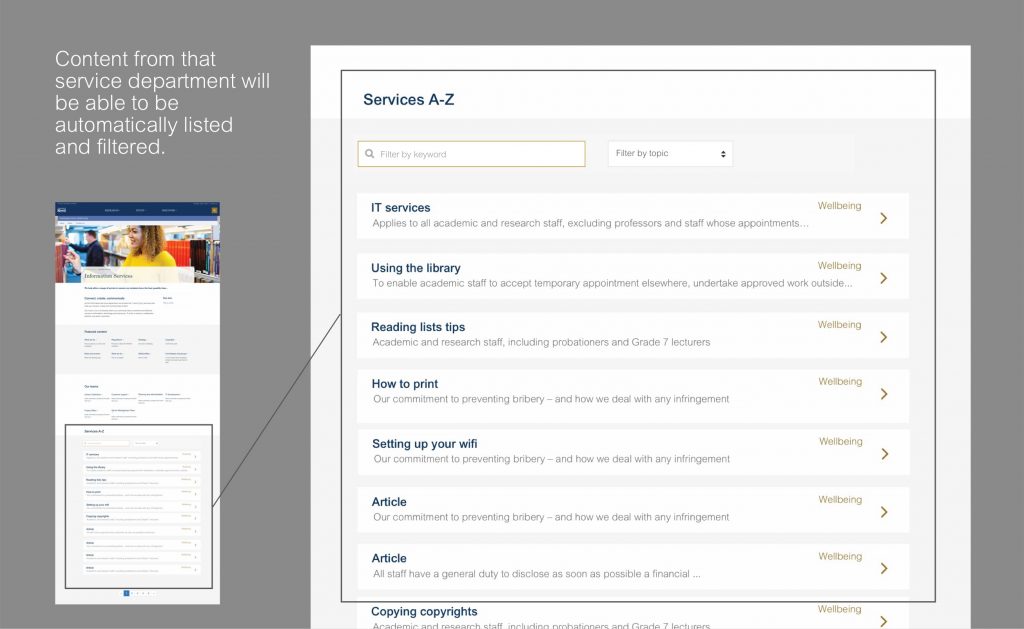The width and height of the screenshot is (1024, 629).
Task: Click the chevron on the financial disclosure Article row
Action: [x=883, y=569]
